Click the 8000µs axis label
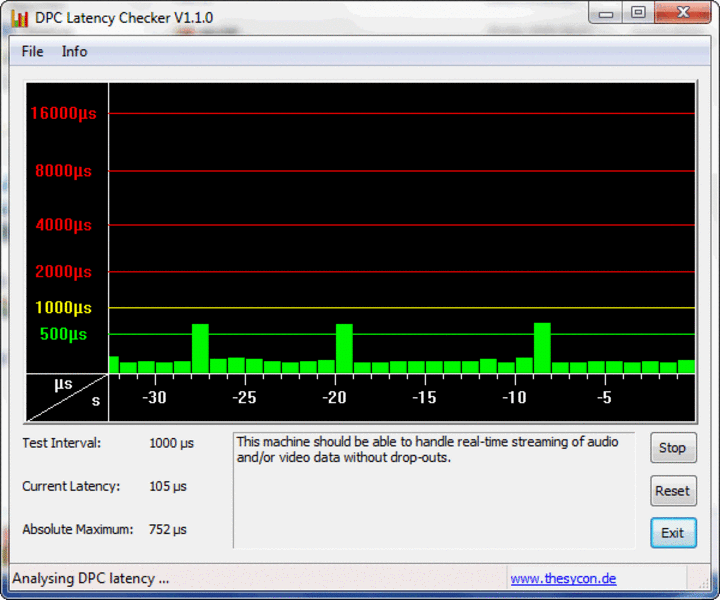720x600 pixels. pyautogui.click(x=63, y=171)
